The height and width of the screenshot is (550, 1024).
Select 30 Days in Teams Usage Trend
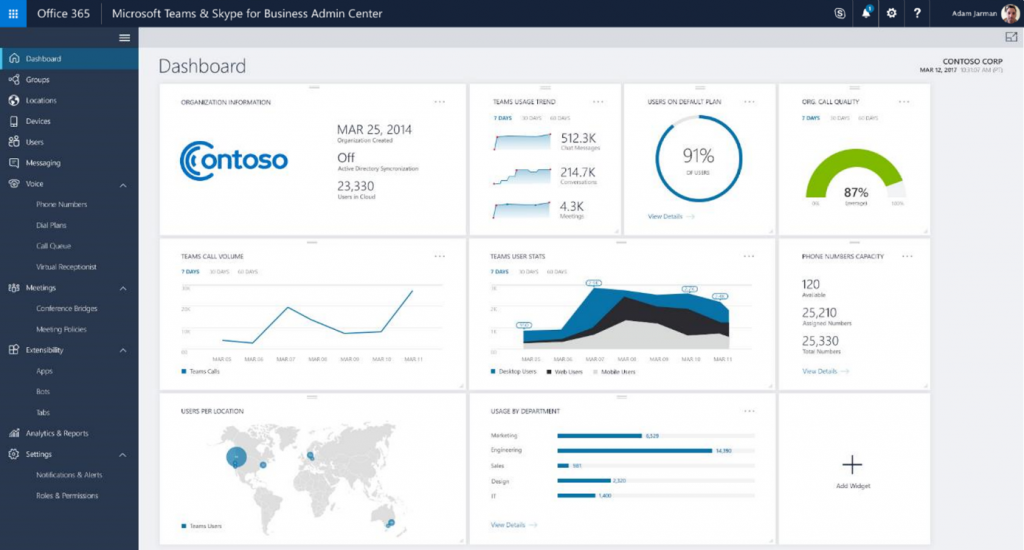[x=532, y=118]
